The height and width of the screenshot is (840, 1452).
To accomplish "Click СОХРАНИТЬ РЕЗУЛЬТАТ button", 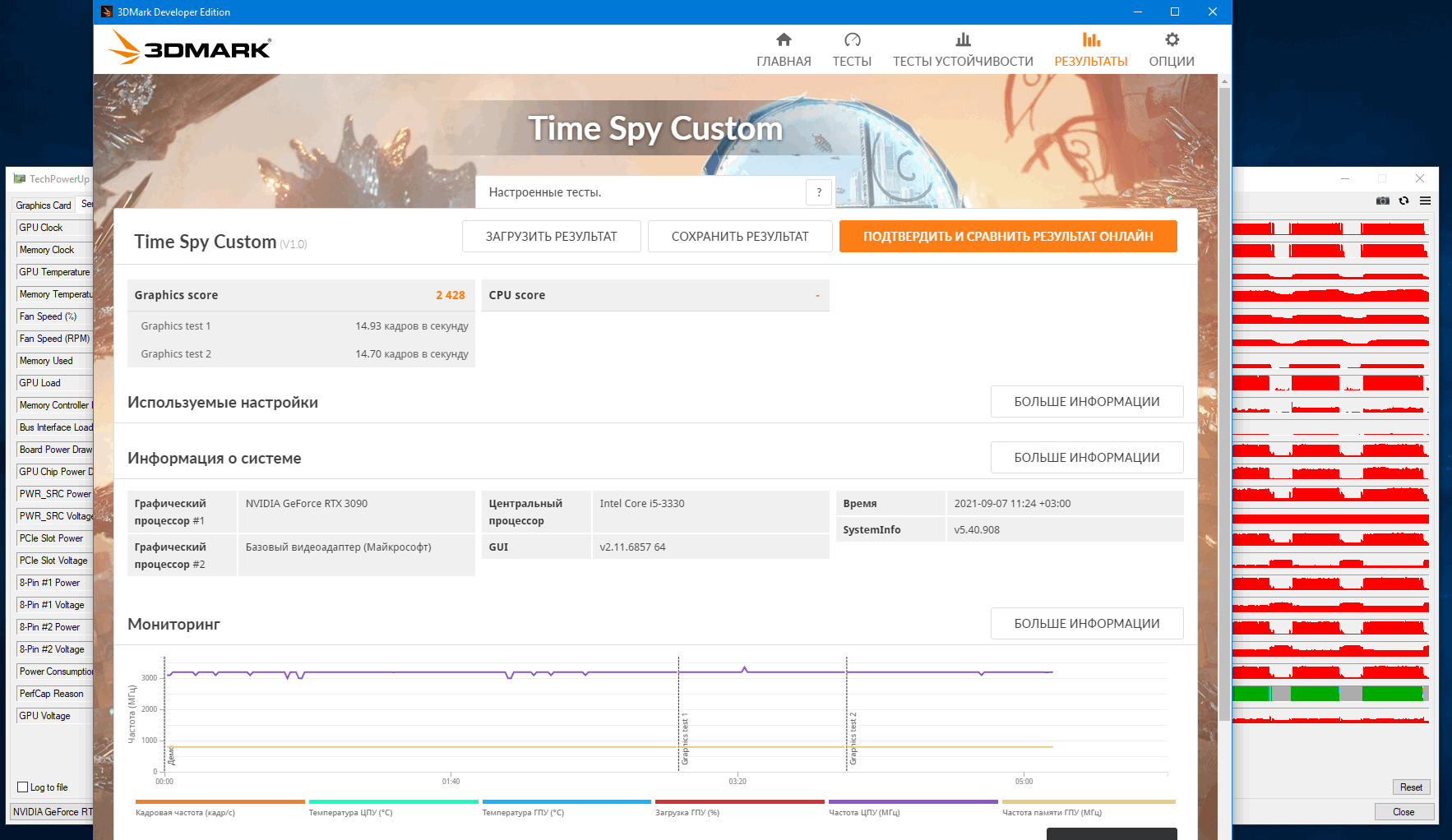I will click(740, 236).
